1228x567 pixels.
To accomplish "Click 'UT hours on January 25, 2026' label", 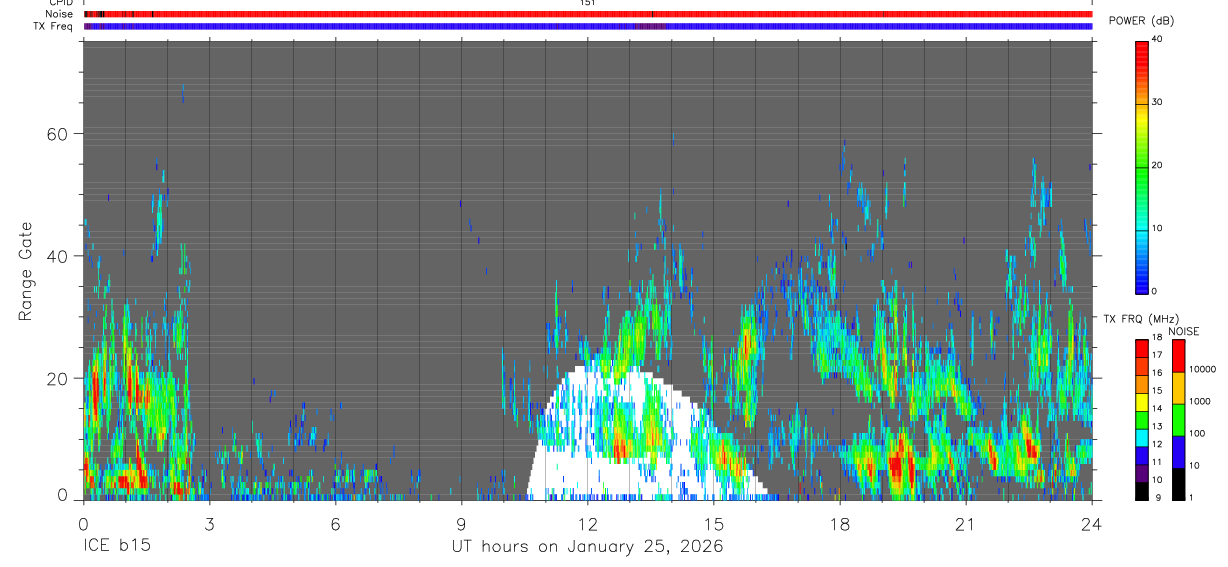I will [587, 546].
